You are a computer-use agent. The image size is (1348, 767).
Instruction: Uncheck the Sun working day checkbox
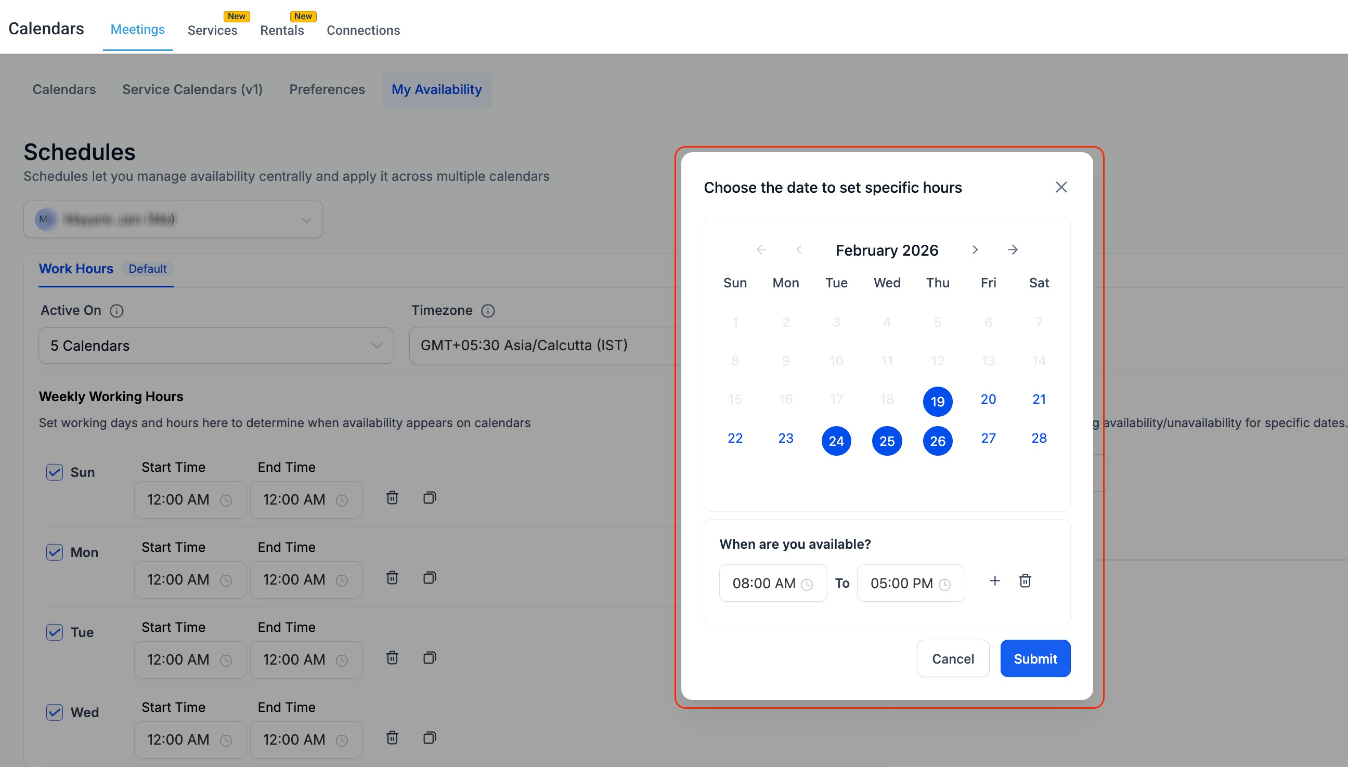[x=54, y=471]
